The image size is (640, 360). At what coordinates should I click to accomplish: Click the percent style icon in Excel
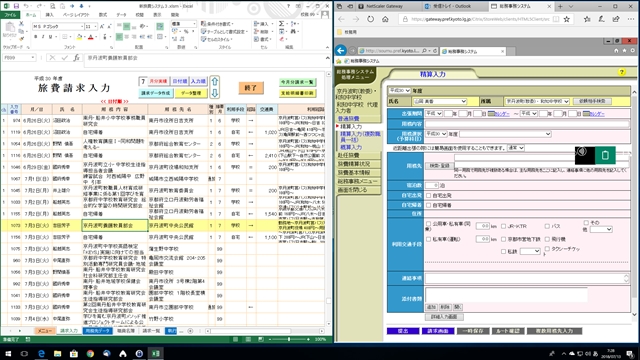point(186,32)
